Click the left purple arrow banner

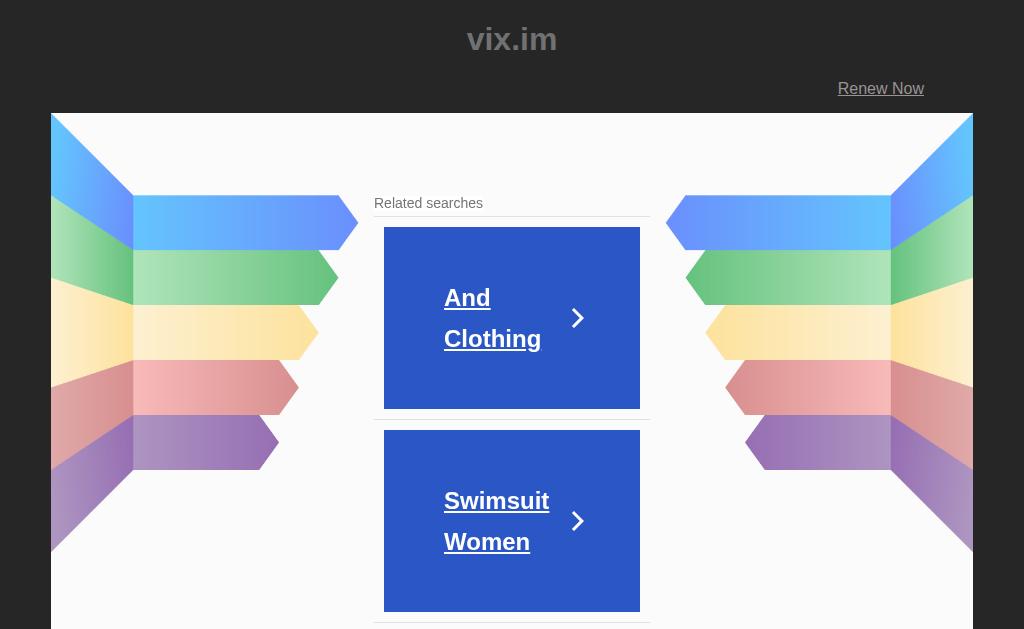pos(206,442)
